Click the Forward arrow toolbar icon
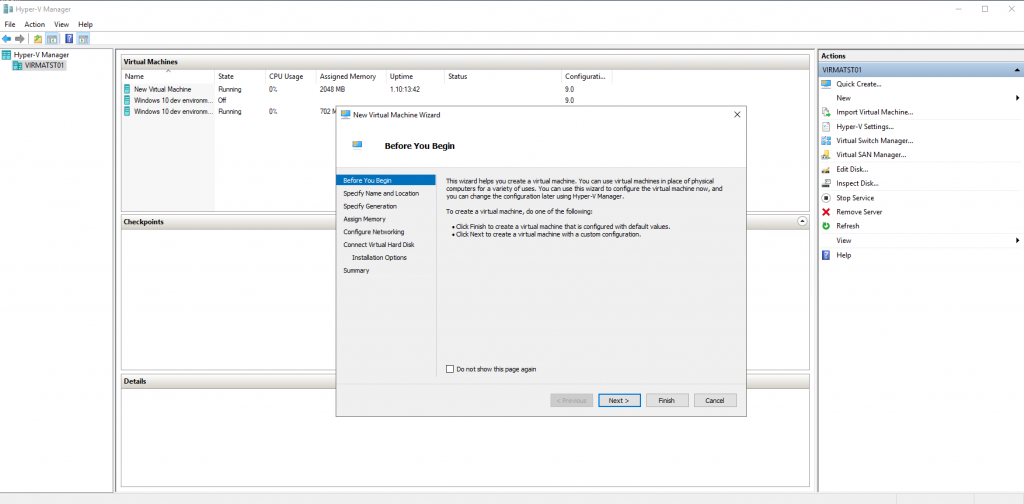Viewport: 1024px width, 504px height. [x=20, y=39]
